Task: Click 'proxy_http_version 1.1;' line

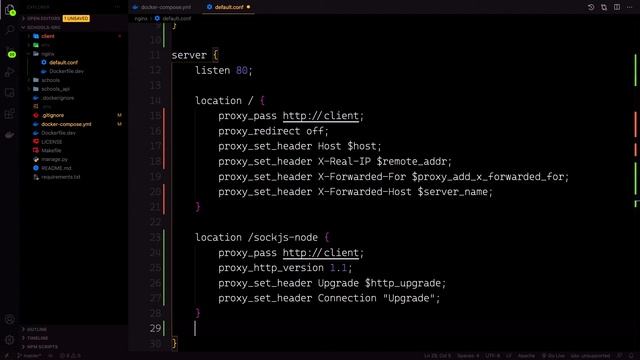Action: coord(285,268)
